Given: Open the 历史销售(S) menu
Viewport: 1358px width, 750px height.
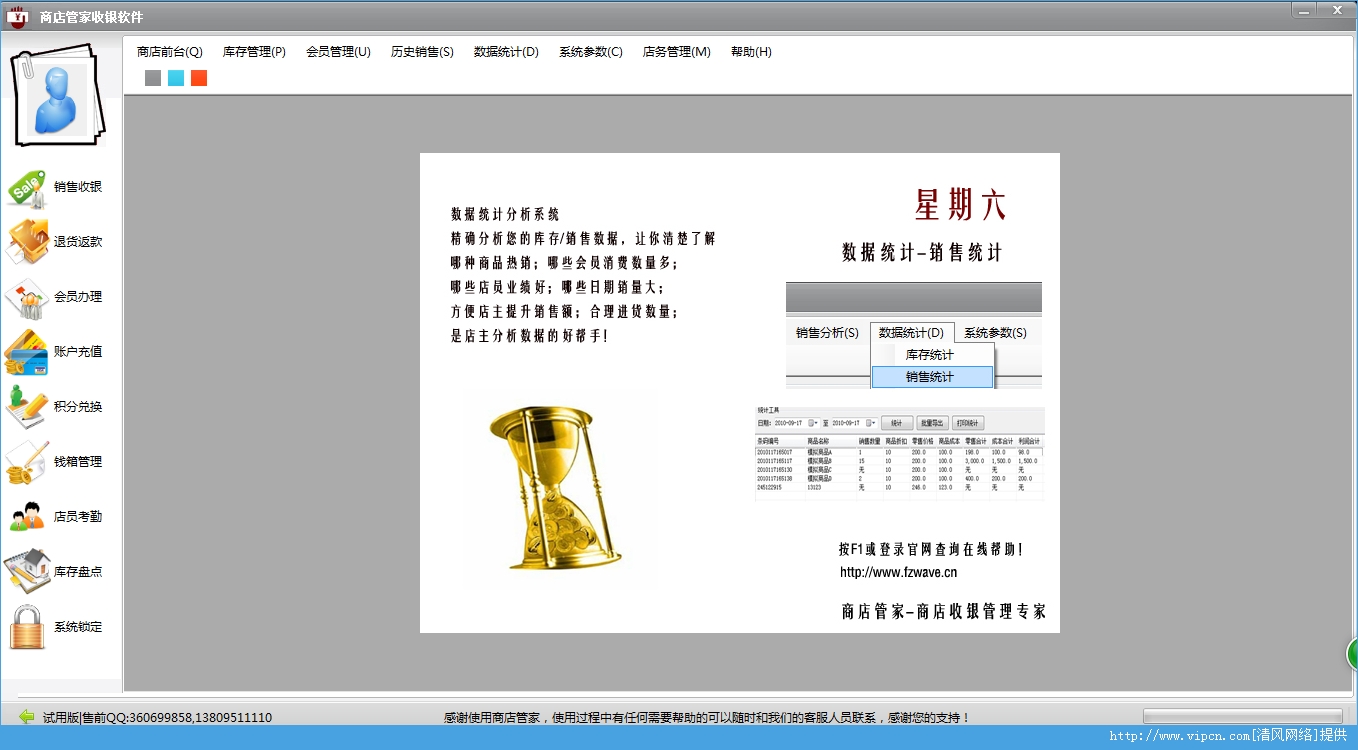Looking at the screenshot, I should click(421, 52).
